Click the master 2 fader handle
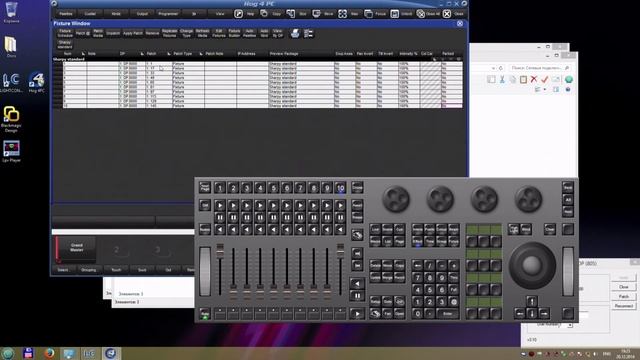 233,292
